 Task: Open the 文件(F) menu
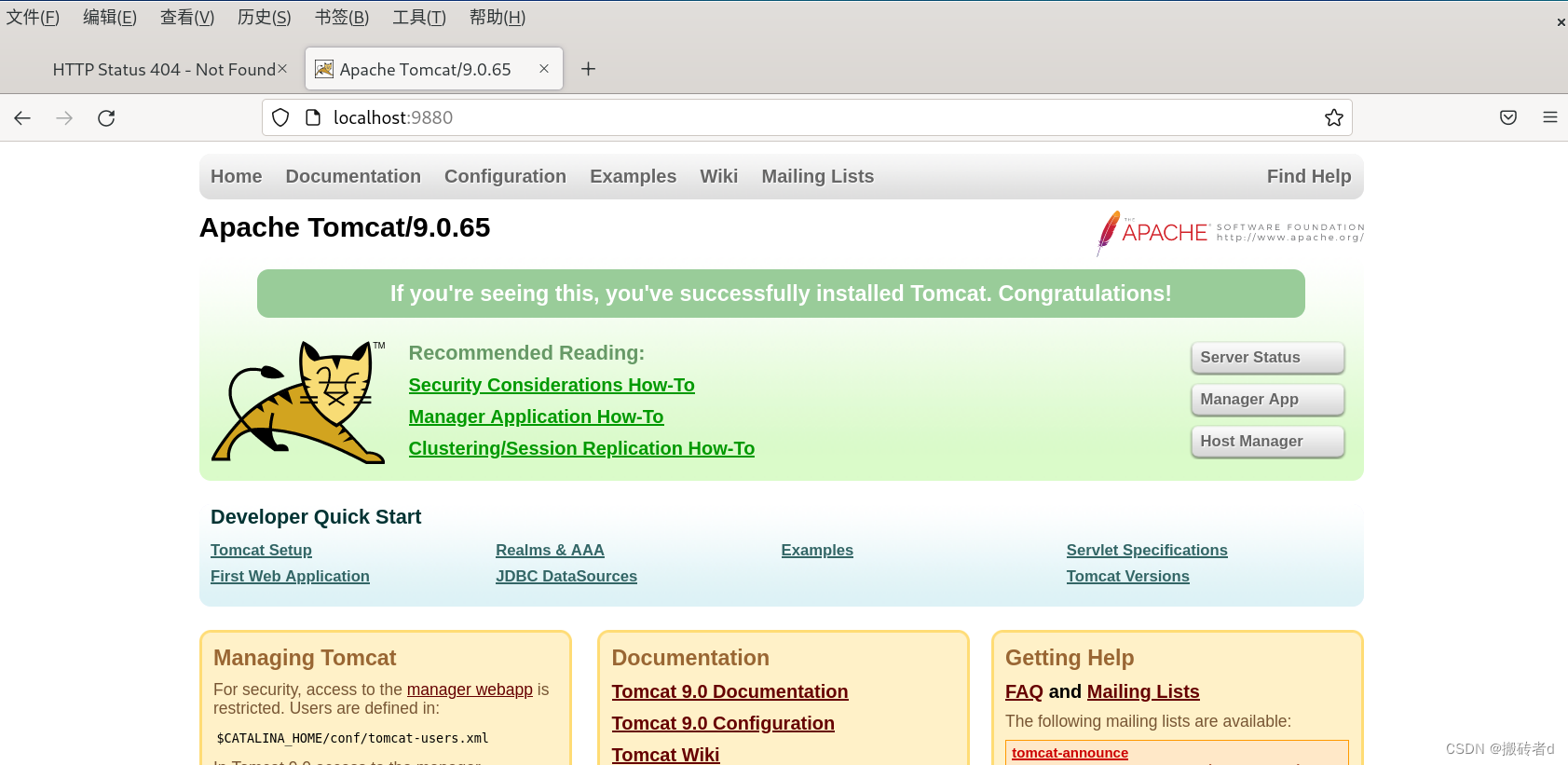tap(33, 18)
